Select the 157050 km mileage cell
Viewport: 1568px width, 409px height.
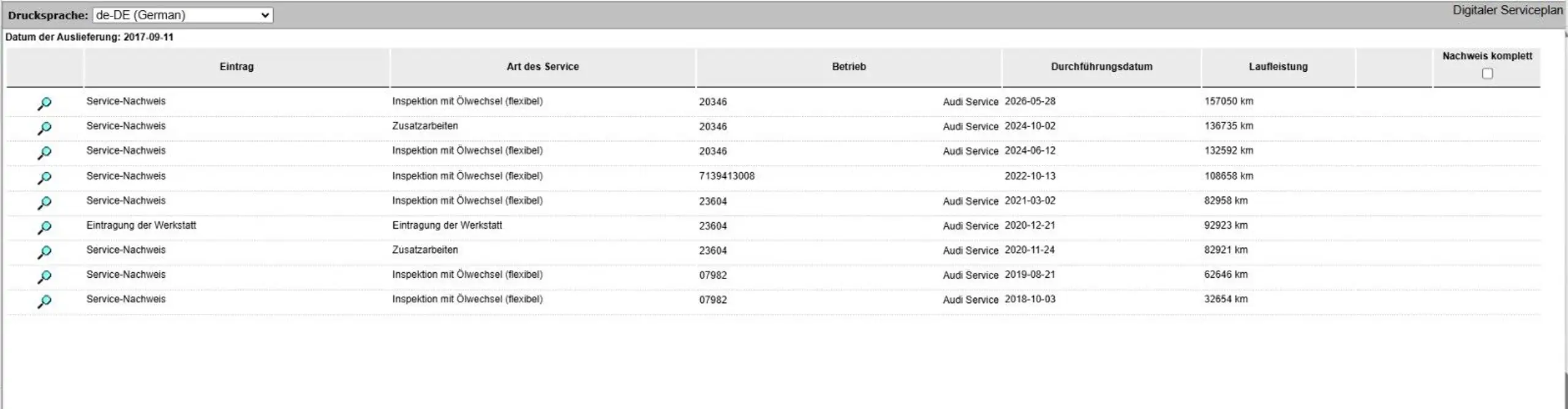(x=1229, y=101)
